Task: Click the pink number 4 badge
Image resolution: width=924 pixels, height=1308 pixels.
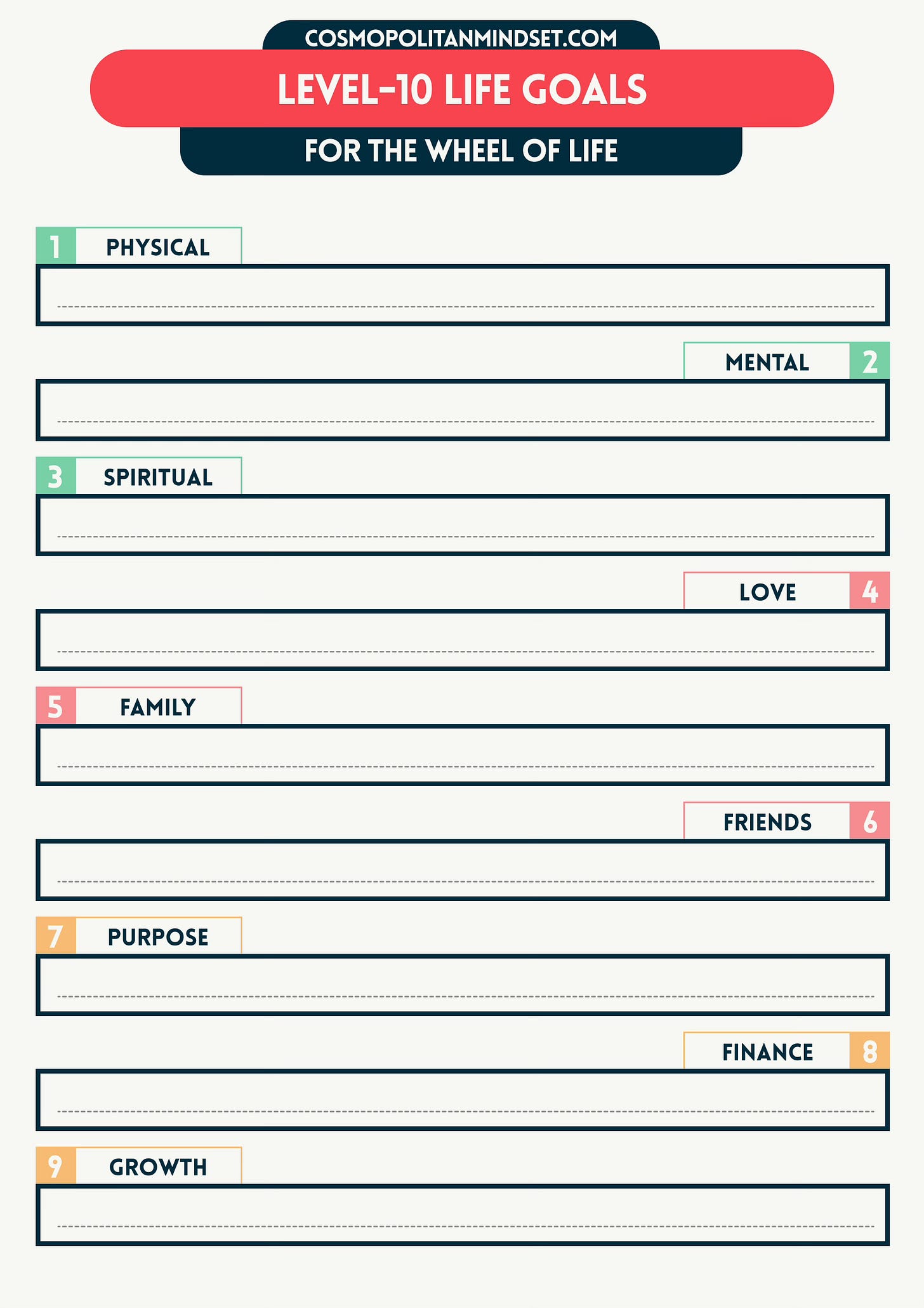Action: pos(869,591)
